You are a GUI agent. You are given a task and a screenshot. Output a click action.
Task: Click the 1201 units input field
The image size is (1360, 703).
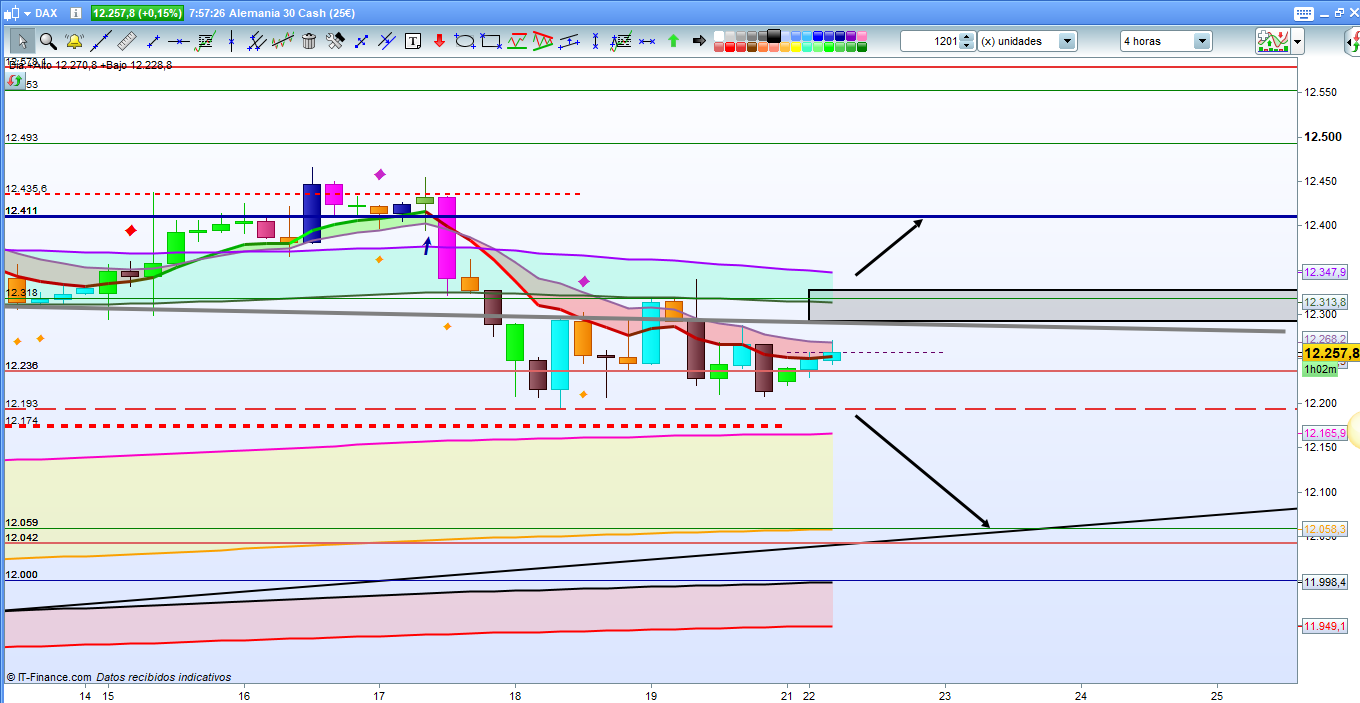click(931, 41)
